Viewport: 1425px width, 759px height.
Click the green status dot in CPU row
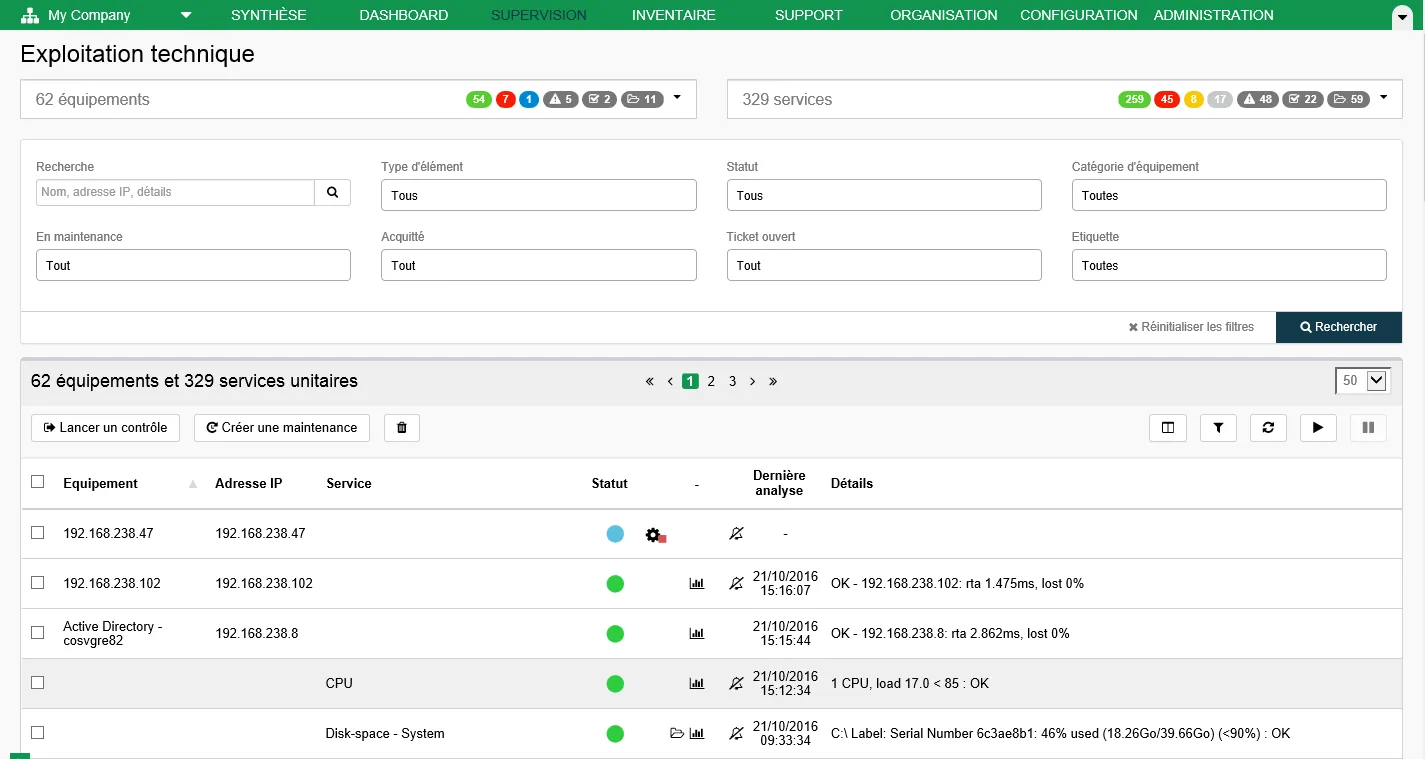click(615, 684)
